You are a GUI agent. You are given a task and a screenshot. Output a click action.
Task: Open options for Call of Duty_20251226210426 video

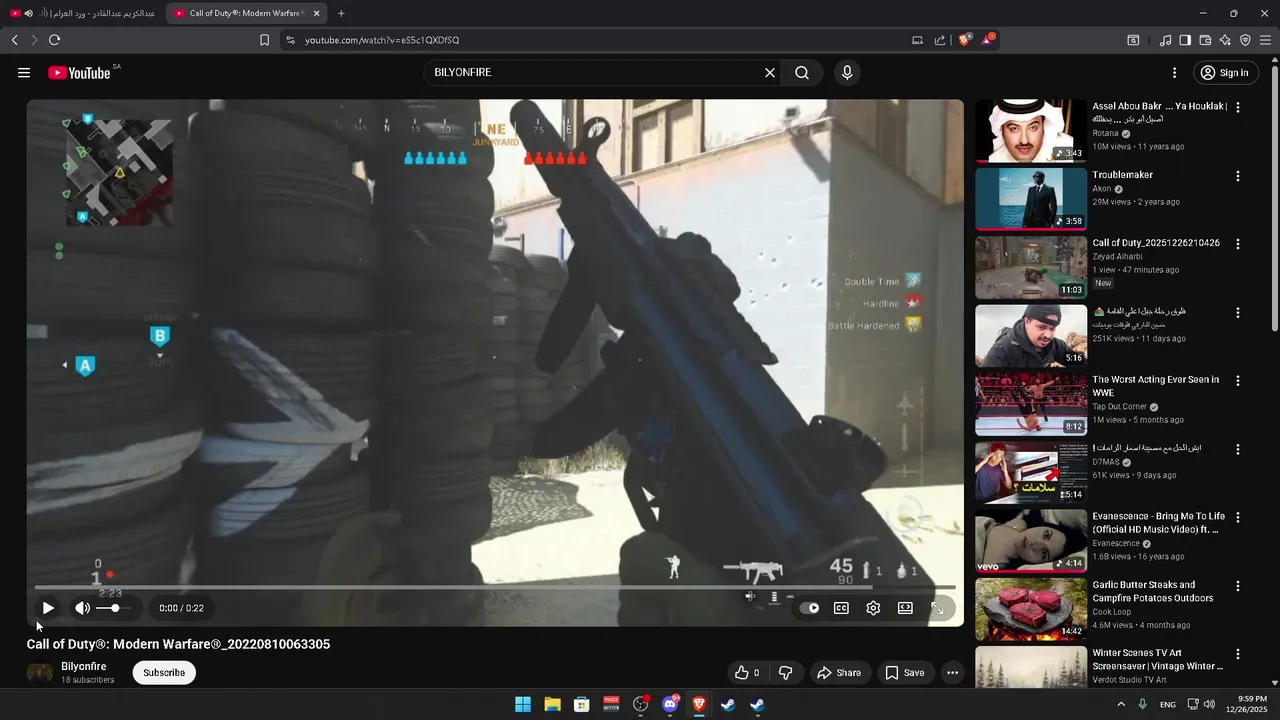coord(1238,244)
